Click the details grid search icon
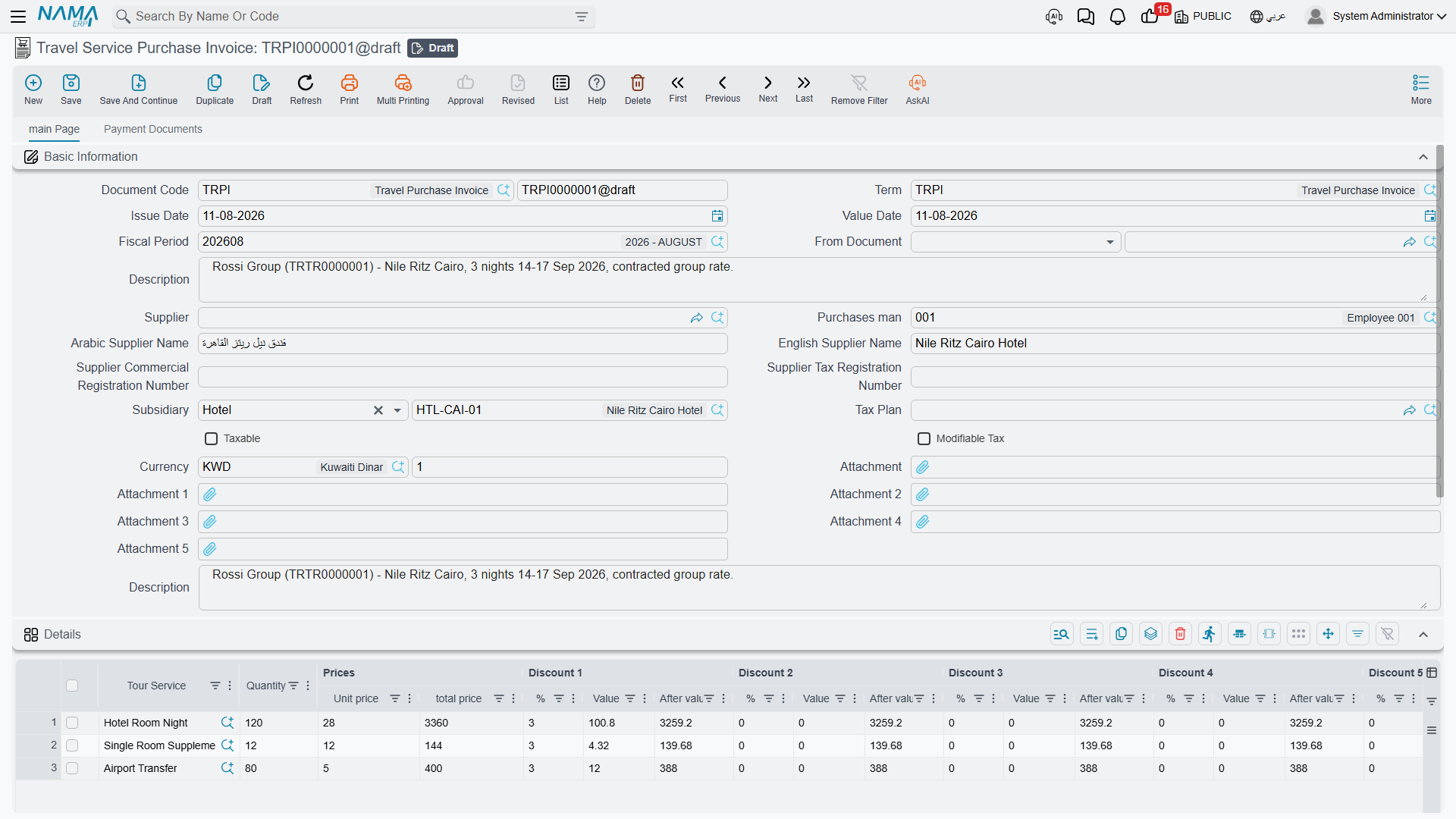The image size is (1456, 819). point(1062,634)
